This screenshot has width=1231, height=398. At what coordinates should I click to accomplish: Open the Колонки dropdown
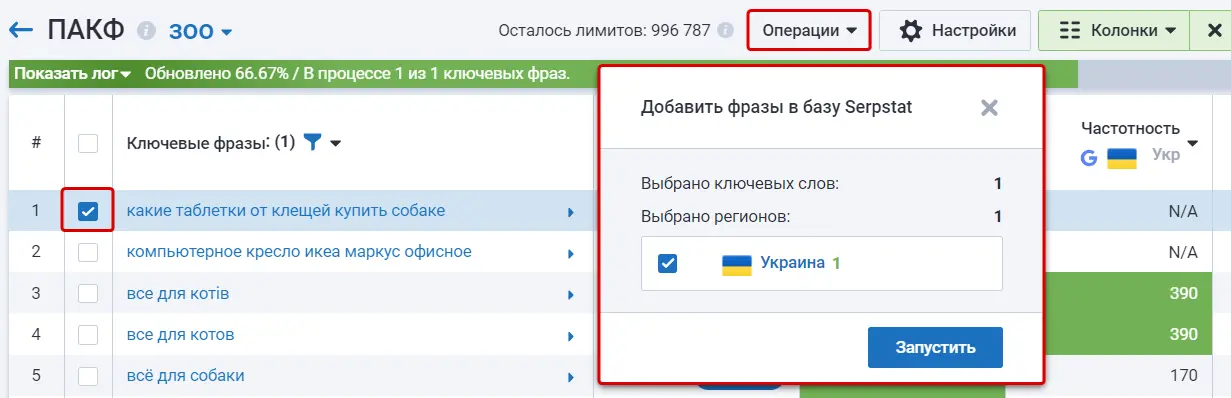click(1114, 31)
